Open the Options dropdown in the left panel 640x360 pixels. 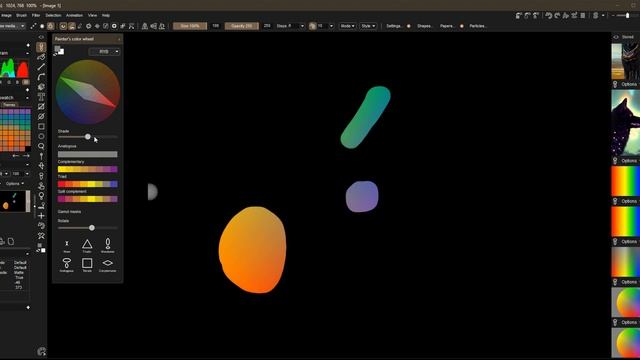pos(15,184)
